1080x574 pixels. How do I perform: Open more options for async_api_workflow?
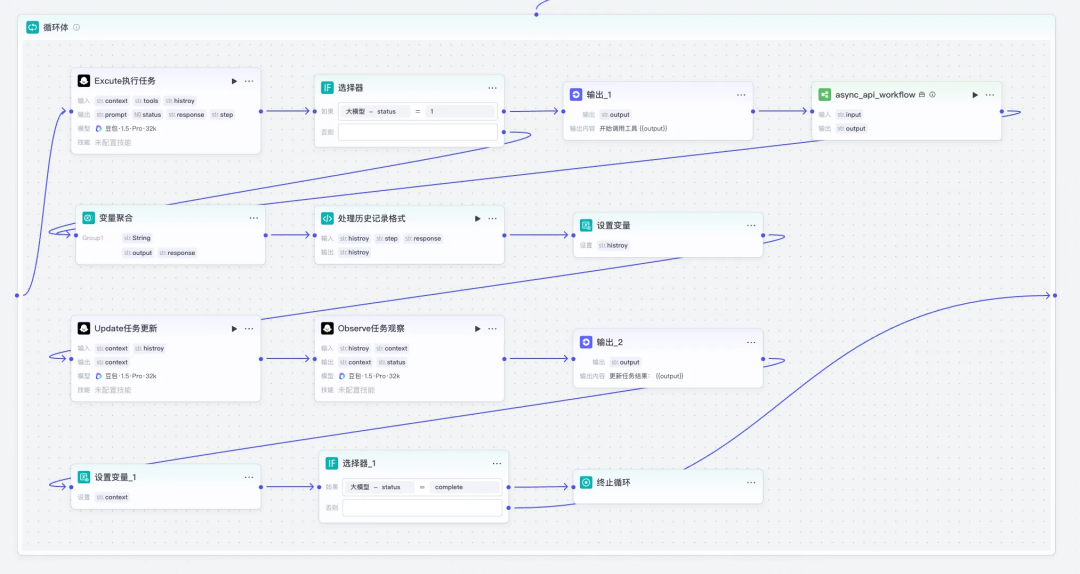[x=990, y=95]
